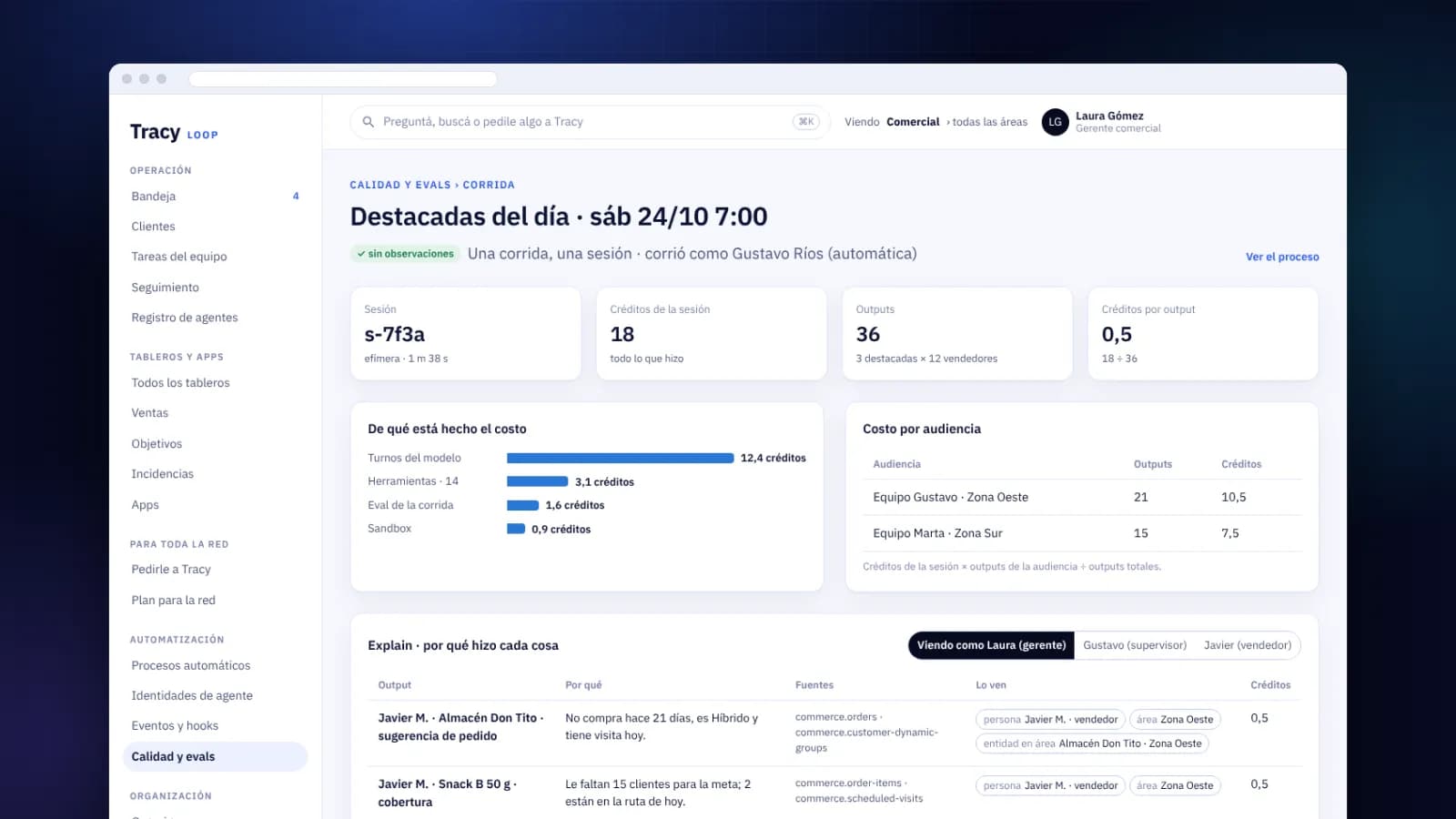1456x819 pixels.
Task: Select Ventas dashboard
Action: point(215,413)
